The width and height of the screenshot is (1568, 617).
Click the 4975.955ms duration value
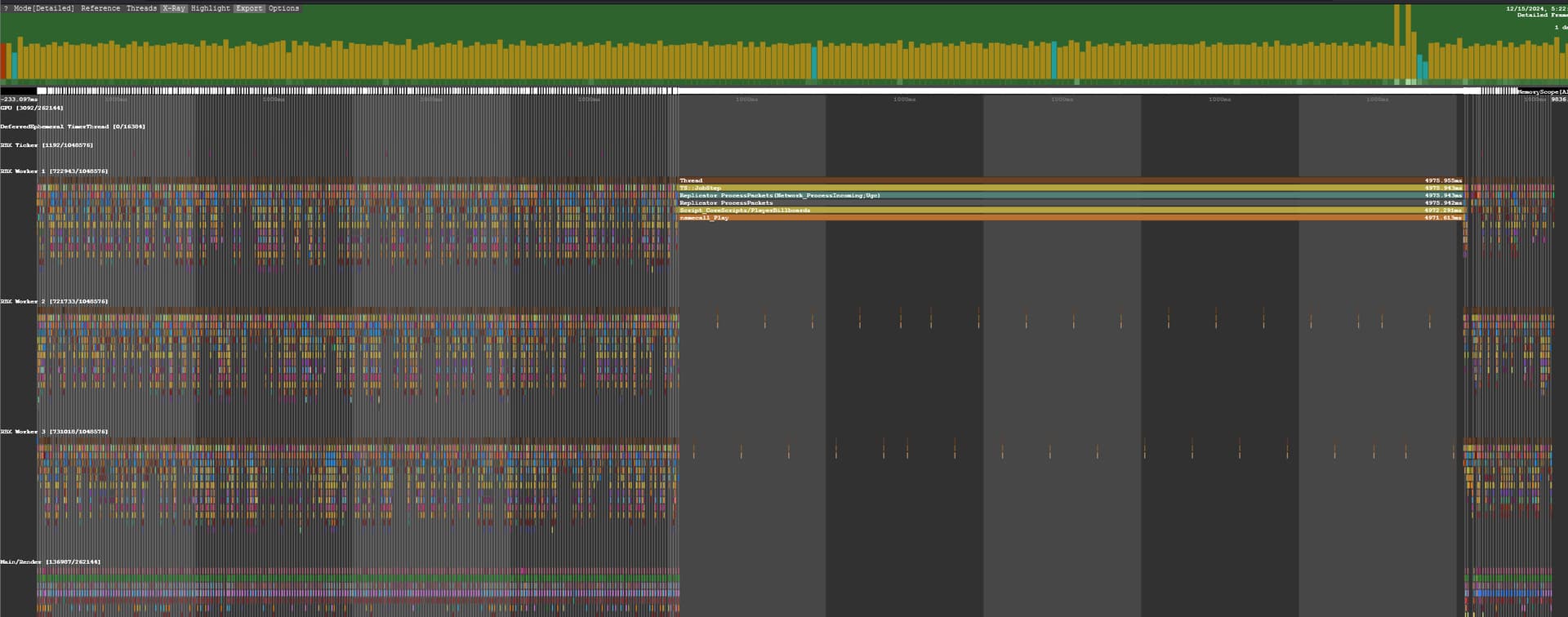coord(1443,180)
